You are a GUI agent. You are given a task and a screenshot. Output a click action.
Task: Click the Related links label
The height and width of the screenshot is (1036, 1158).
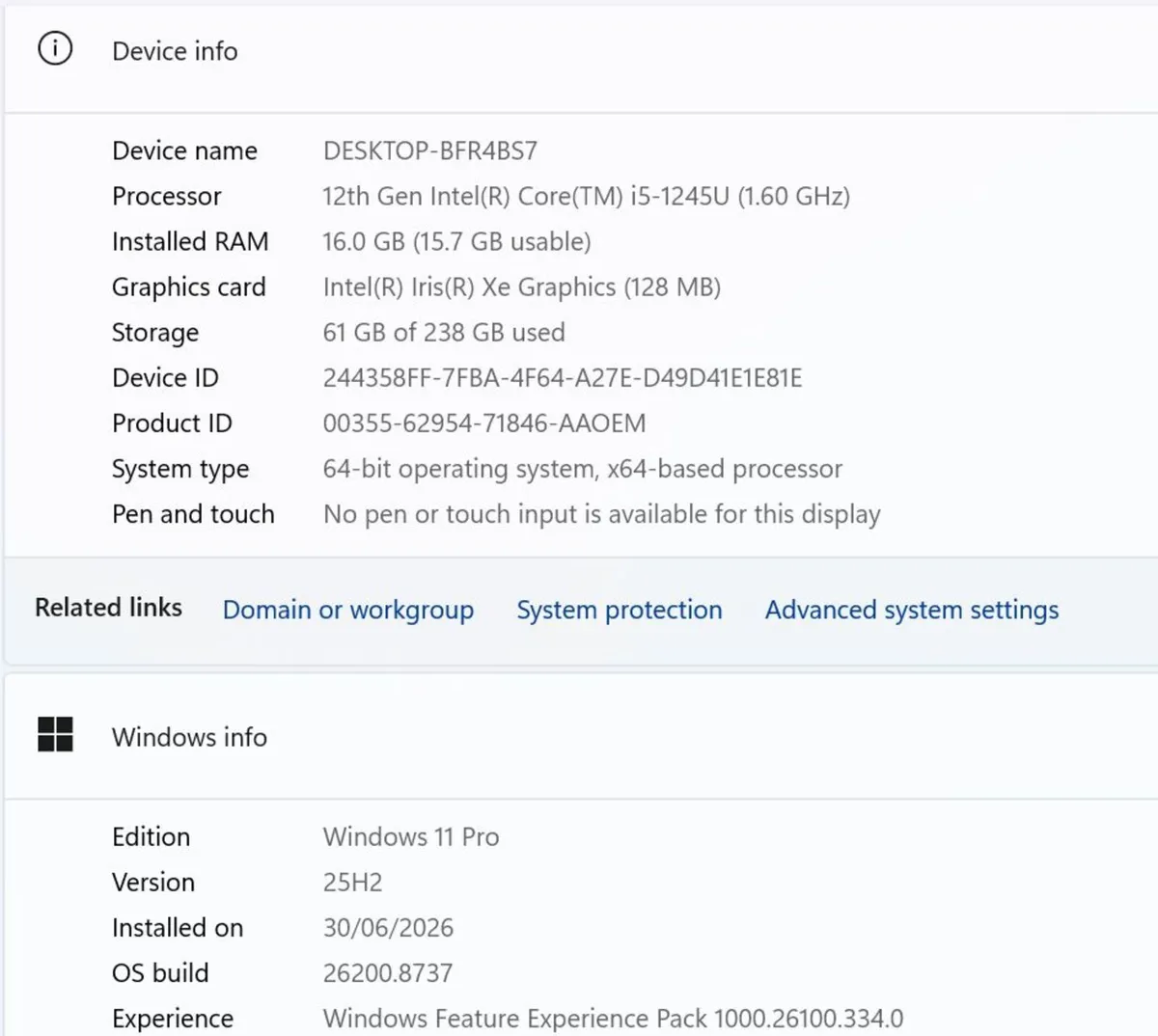pyautogui.click(x=108, y=607)
